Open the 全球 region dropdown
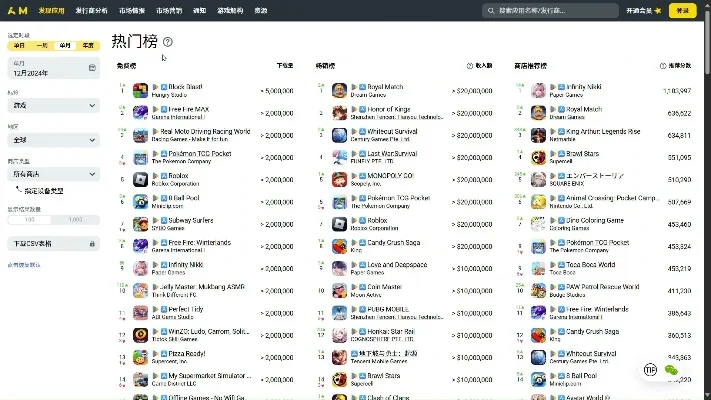This screenshot has height=400, width=711. coord(54,140)
